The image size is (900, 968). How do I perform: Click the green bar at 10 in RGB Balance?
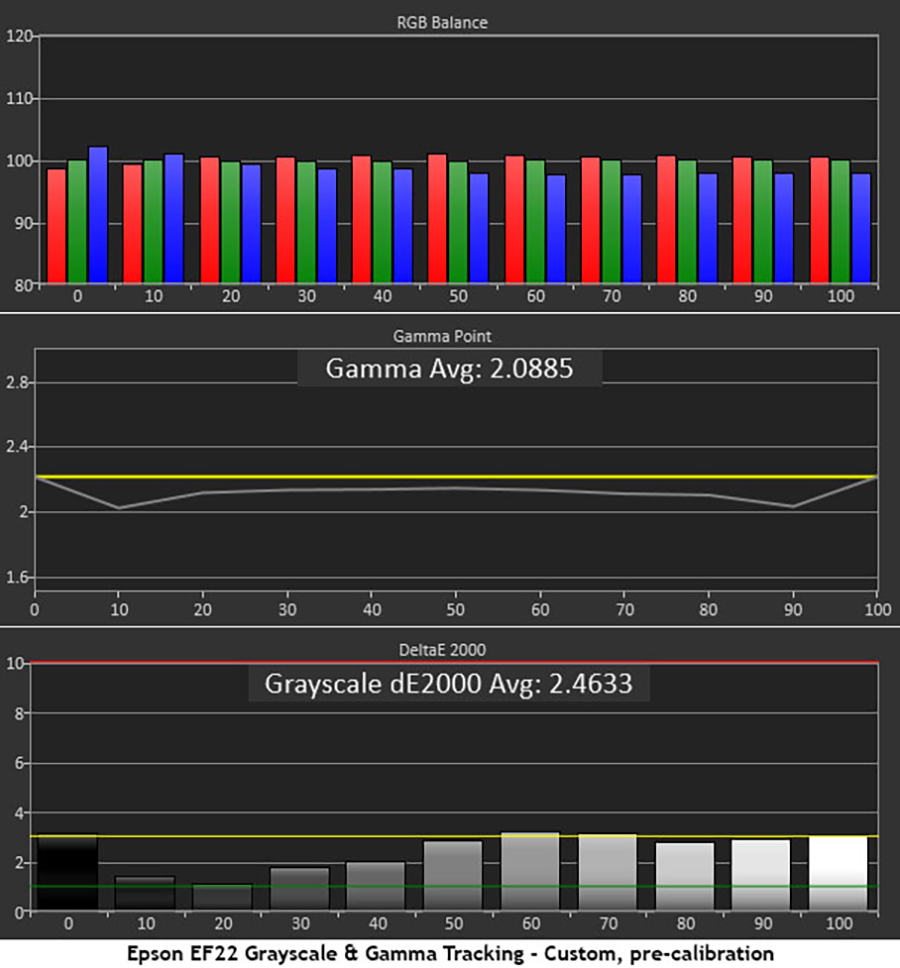point(153,222)
